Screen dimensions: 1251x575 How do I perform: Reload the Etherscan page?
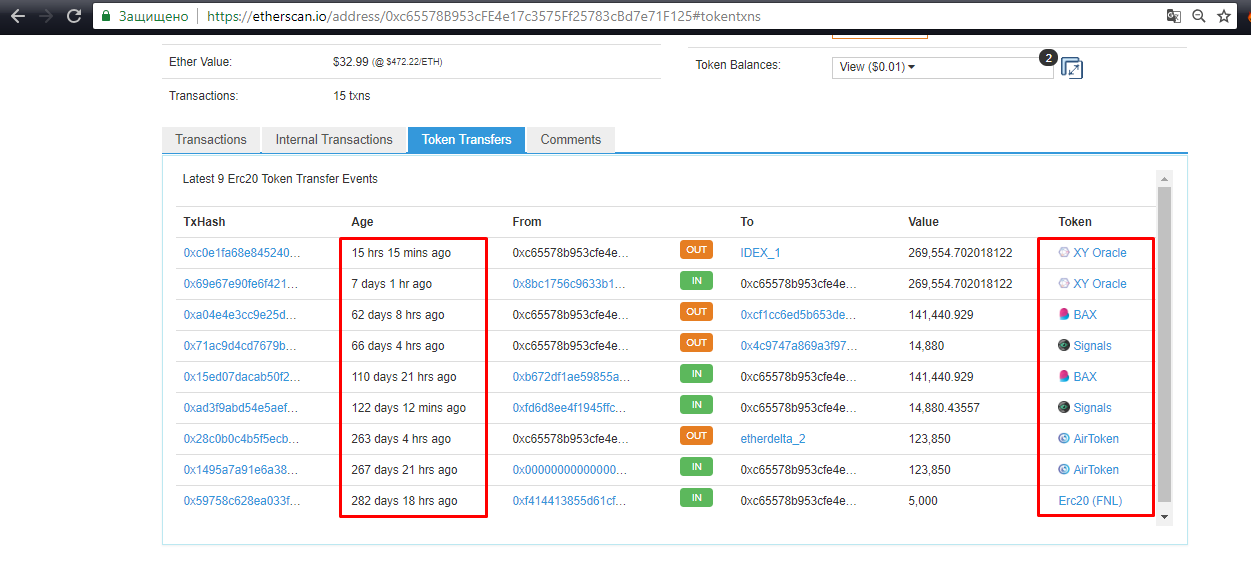point(73,16)
